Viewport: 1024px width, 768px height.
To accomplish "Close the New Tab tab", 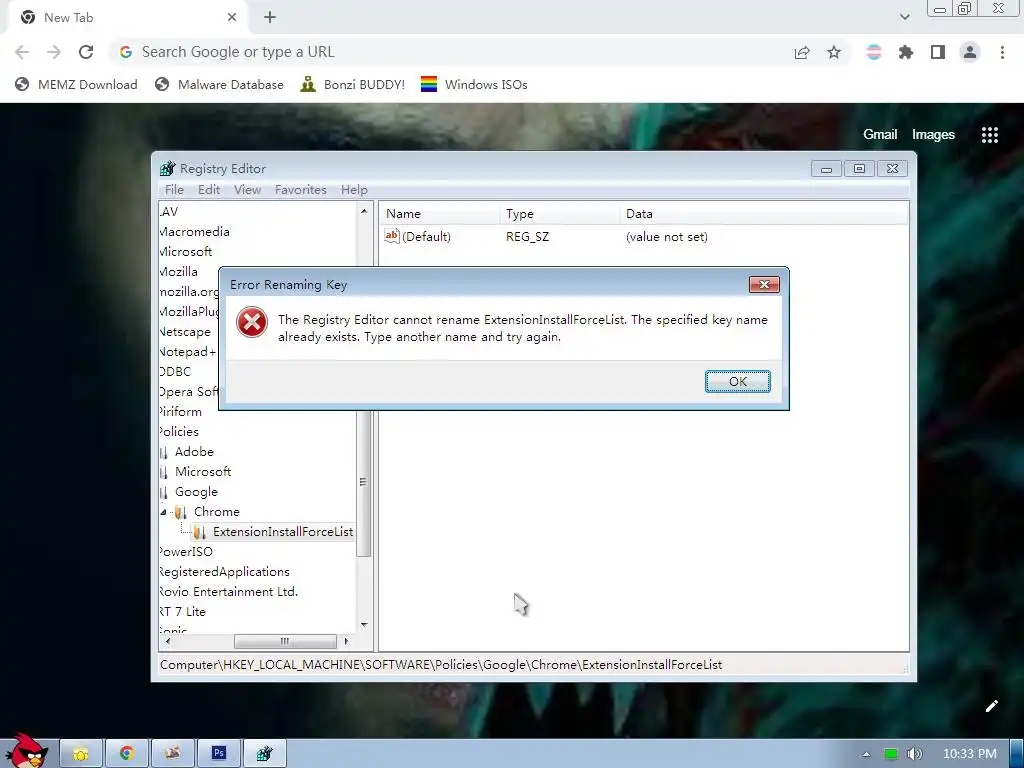I will pos(232,18).
